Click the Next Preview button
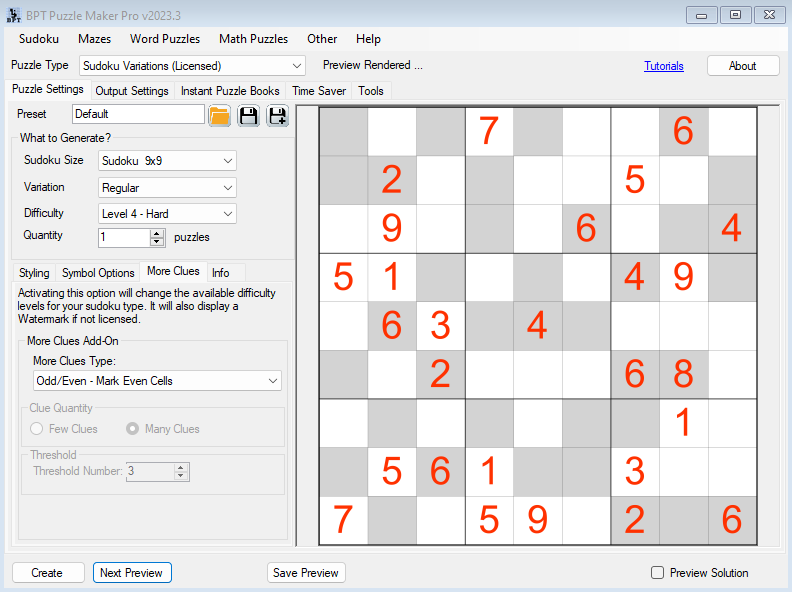Screen dimensions: 792x592 pos(132,573)
